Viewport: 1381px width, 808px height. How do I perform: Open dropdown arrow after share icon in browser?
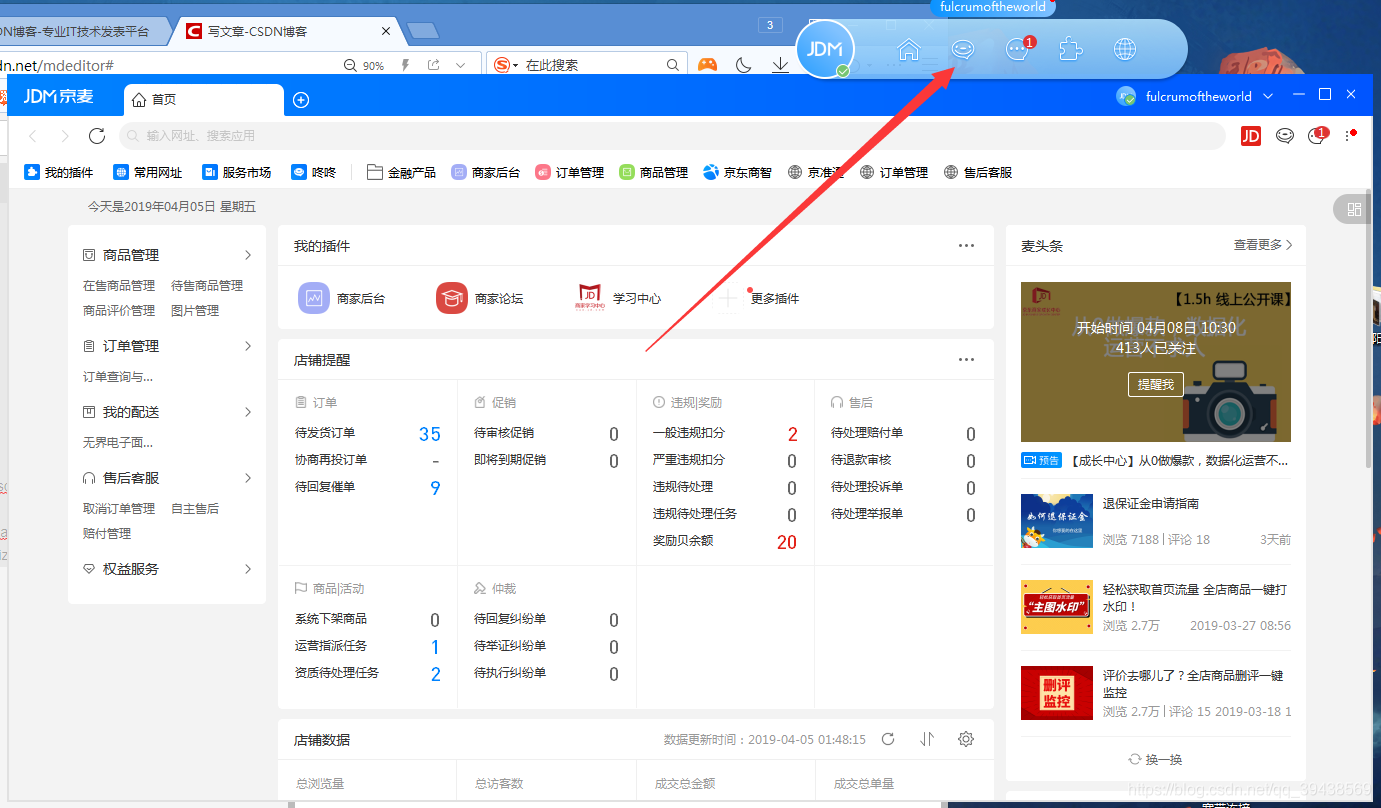coord(461,65)
